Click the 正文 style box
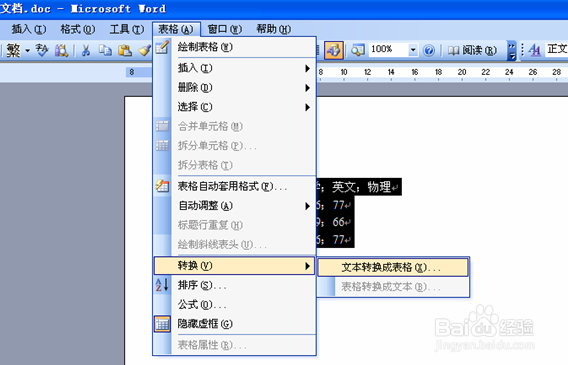The width and height of the screenshot is (568, 365). click(557, 49)
